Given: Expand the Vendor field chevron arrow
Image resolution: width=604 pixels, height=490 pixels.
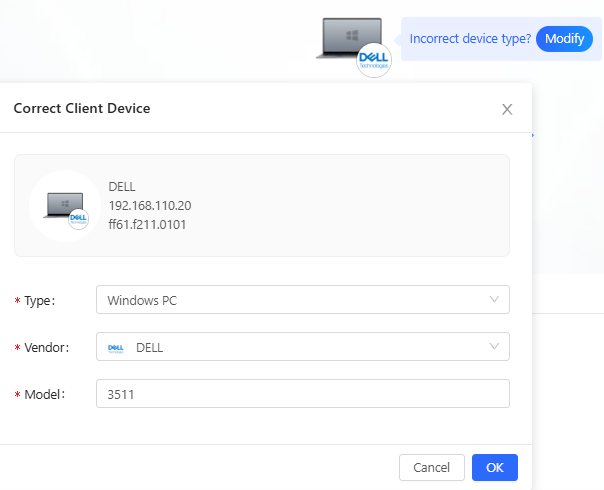Looking at the screenshot, I should coord(494,347).
